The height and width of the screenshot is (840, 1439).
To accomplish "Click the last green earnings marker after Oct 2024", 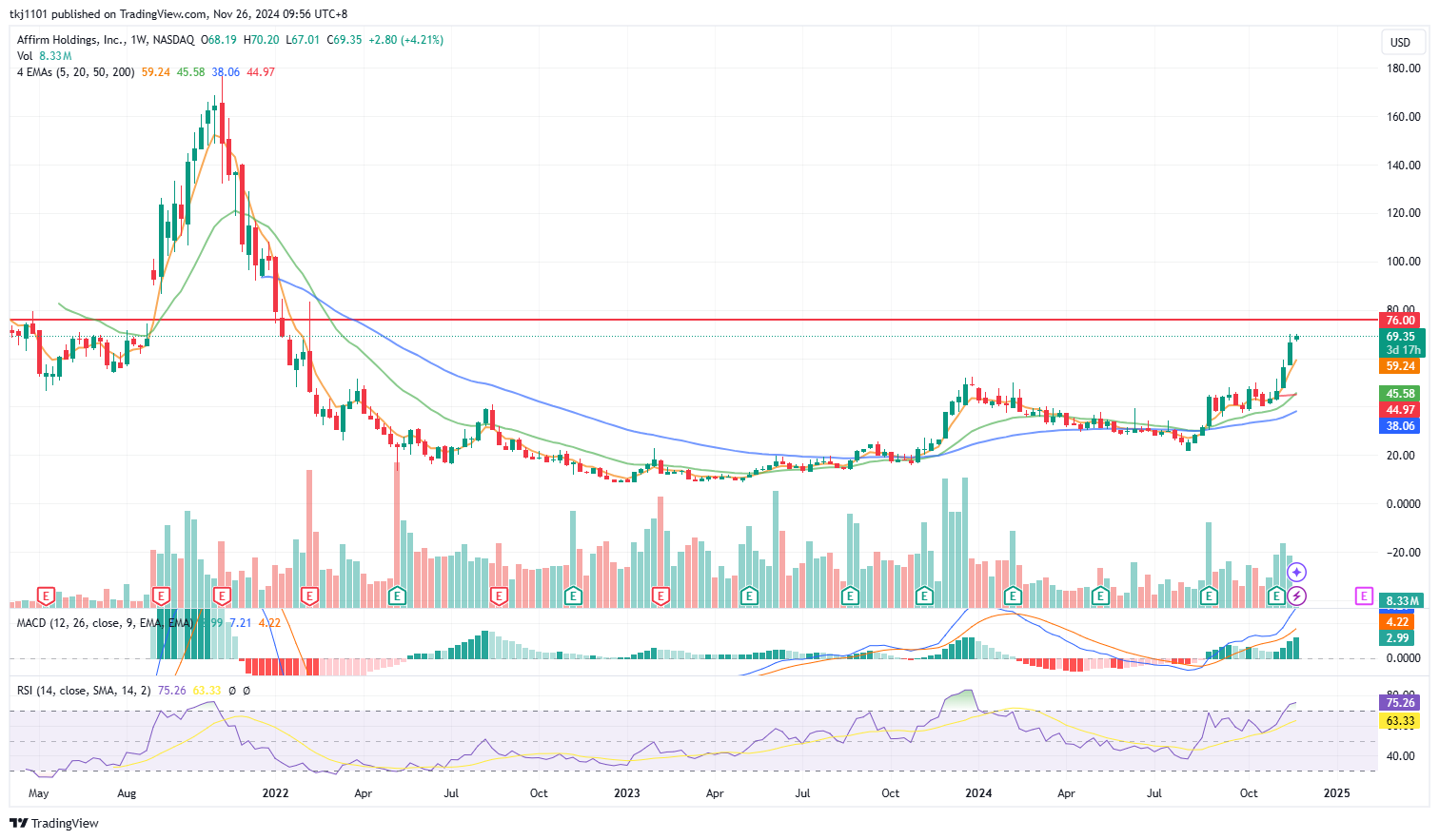I will click(x=1276, y=596).
